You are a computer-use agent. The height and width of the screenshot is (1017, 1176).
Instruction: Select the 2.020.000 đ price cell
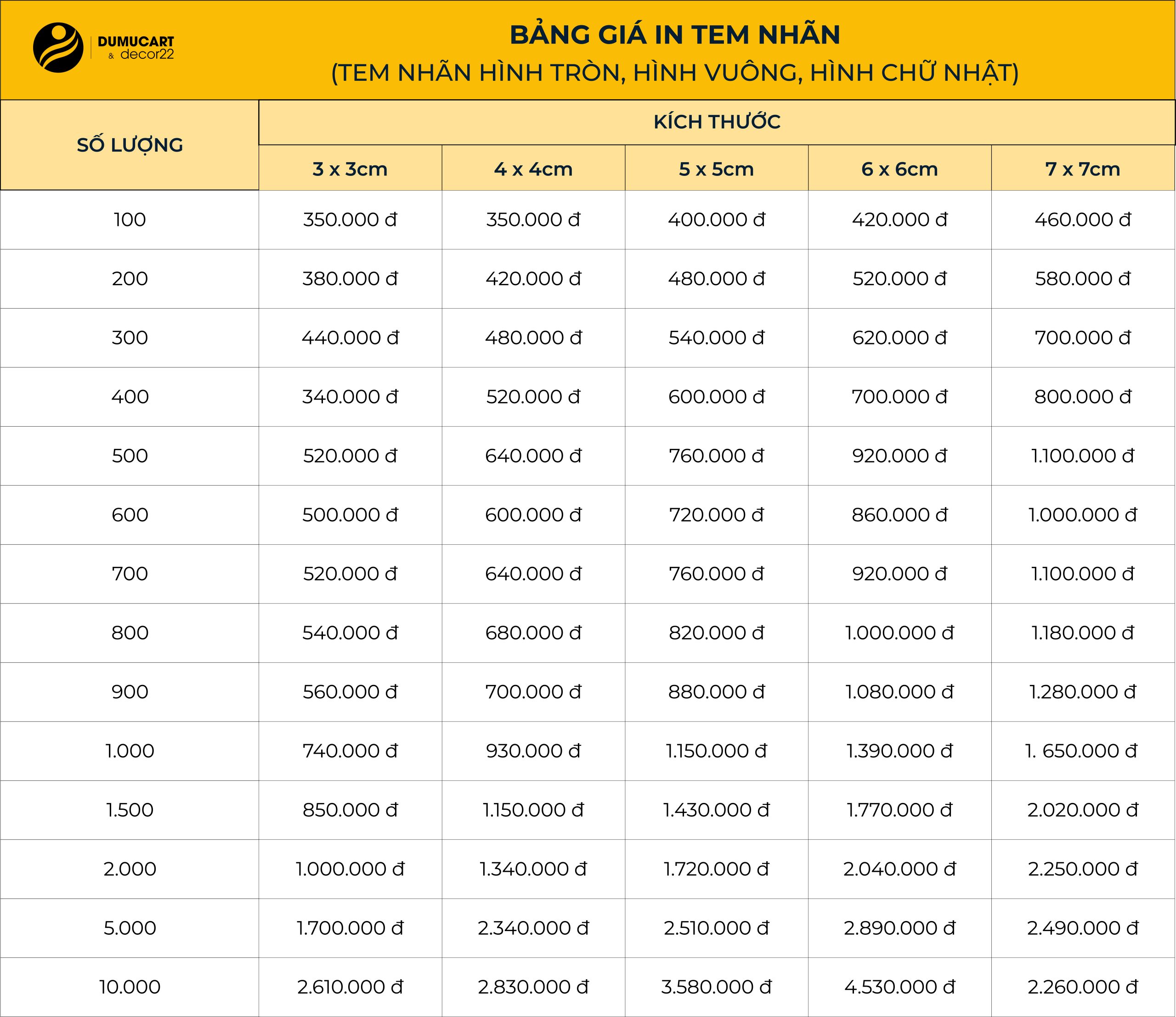point(1083,810)
